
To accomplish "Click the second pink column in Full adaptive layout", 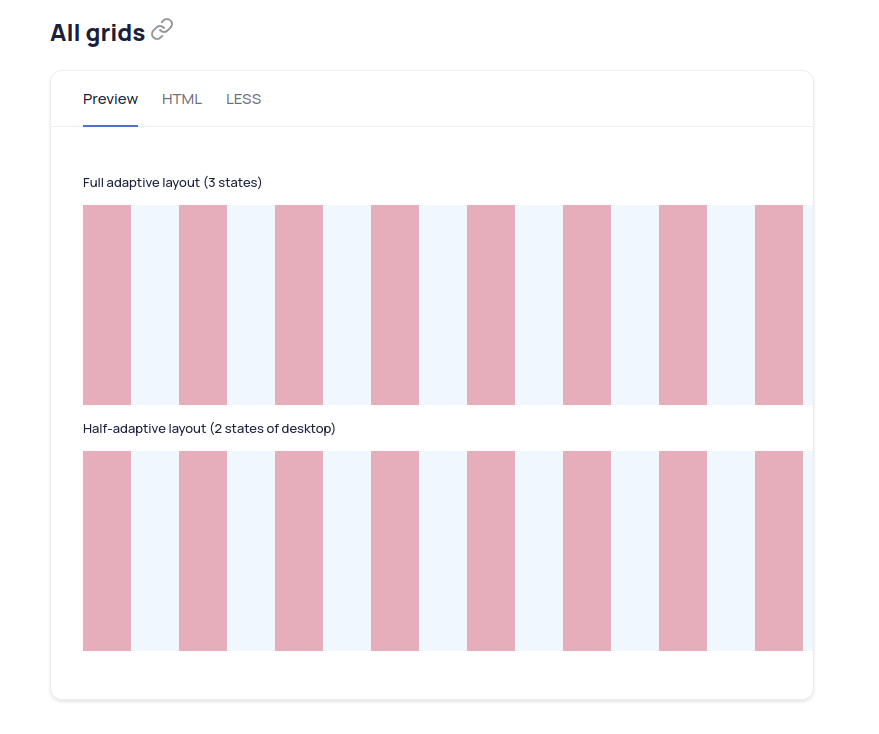I will pos(202,305).
